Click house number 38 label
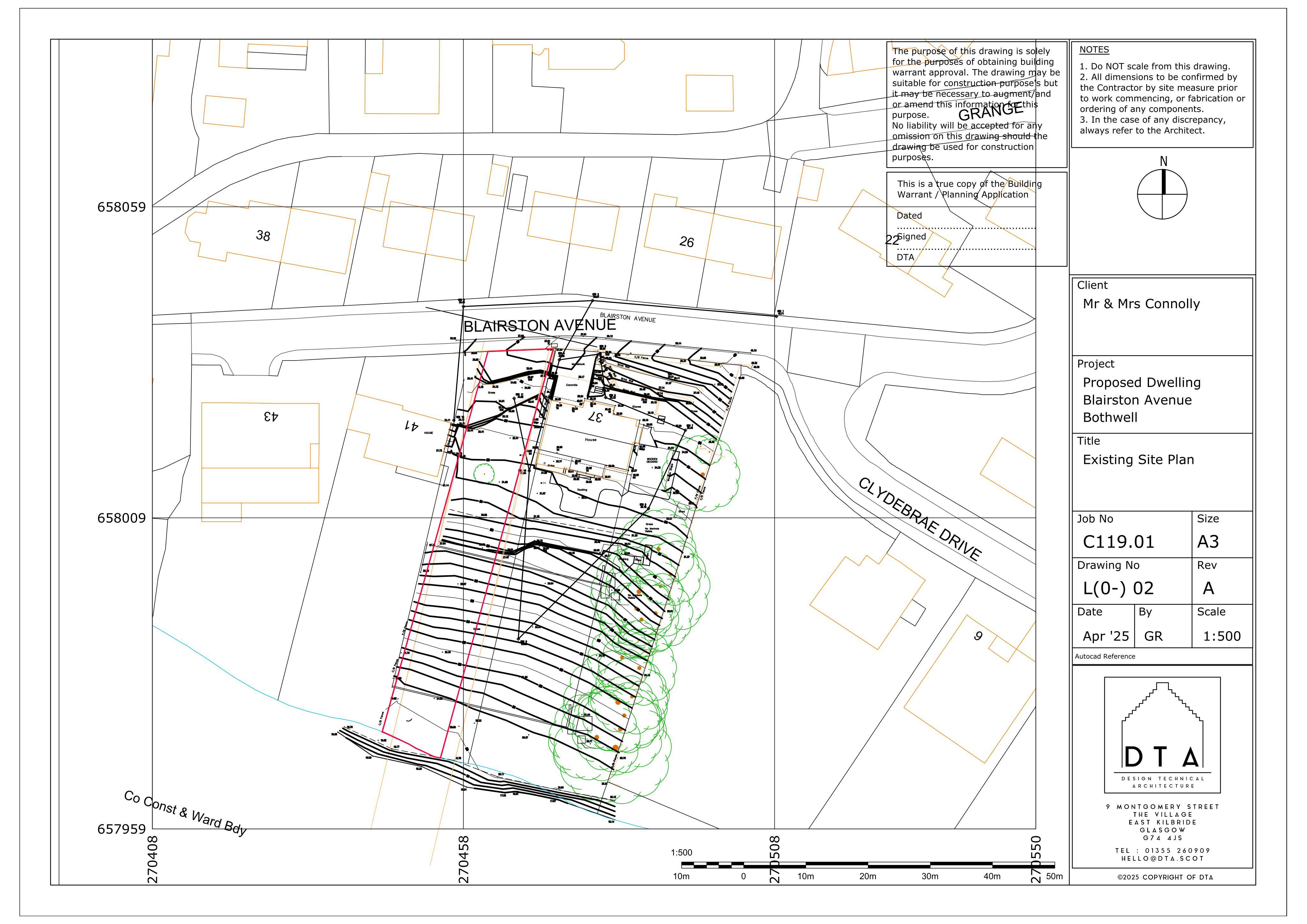Screen dimensions: 1307x924 coord(263,235)
